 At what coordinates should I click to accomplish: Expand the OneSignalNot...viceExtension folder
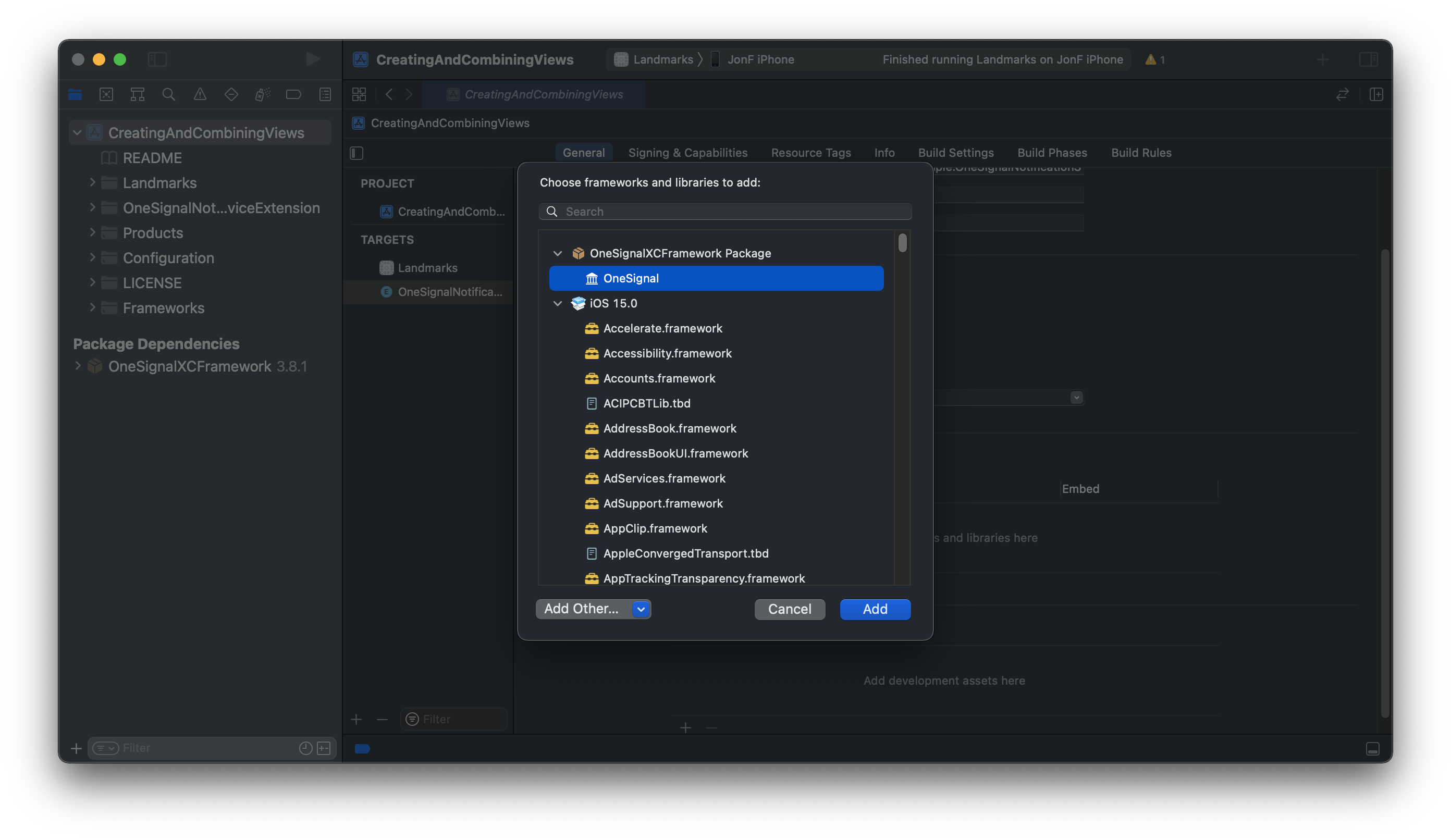coord(92,207)
